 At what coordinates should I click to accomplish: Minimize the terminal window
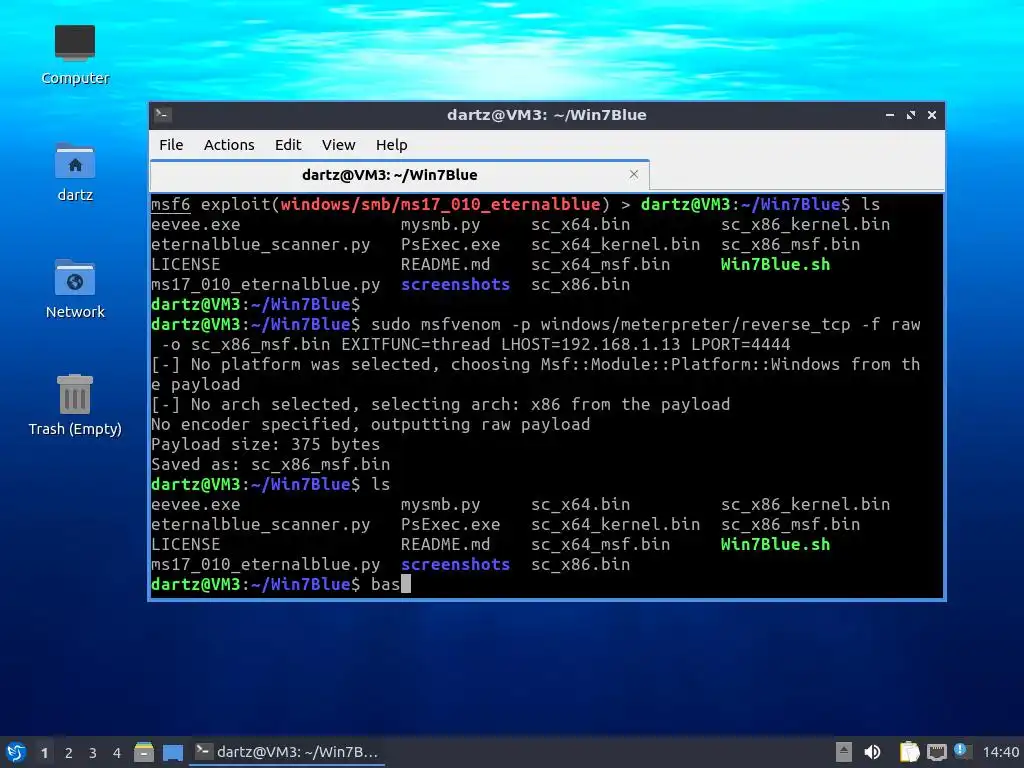[x=889, y=115]
